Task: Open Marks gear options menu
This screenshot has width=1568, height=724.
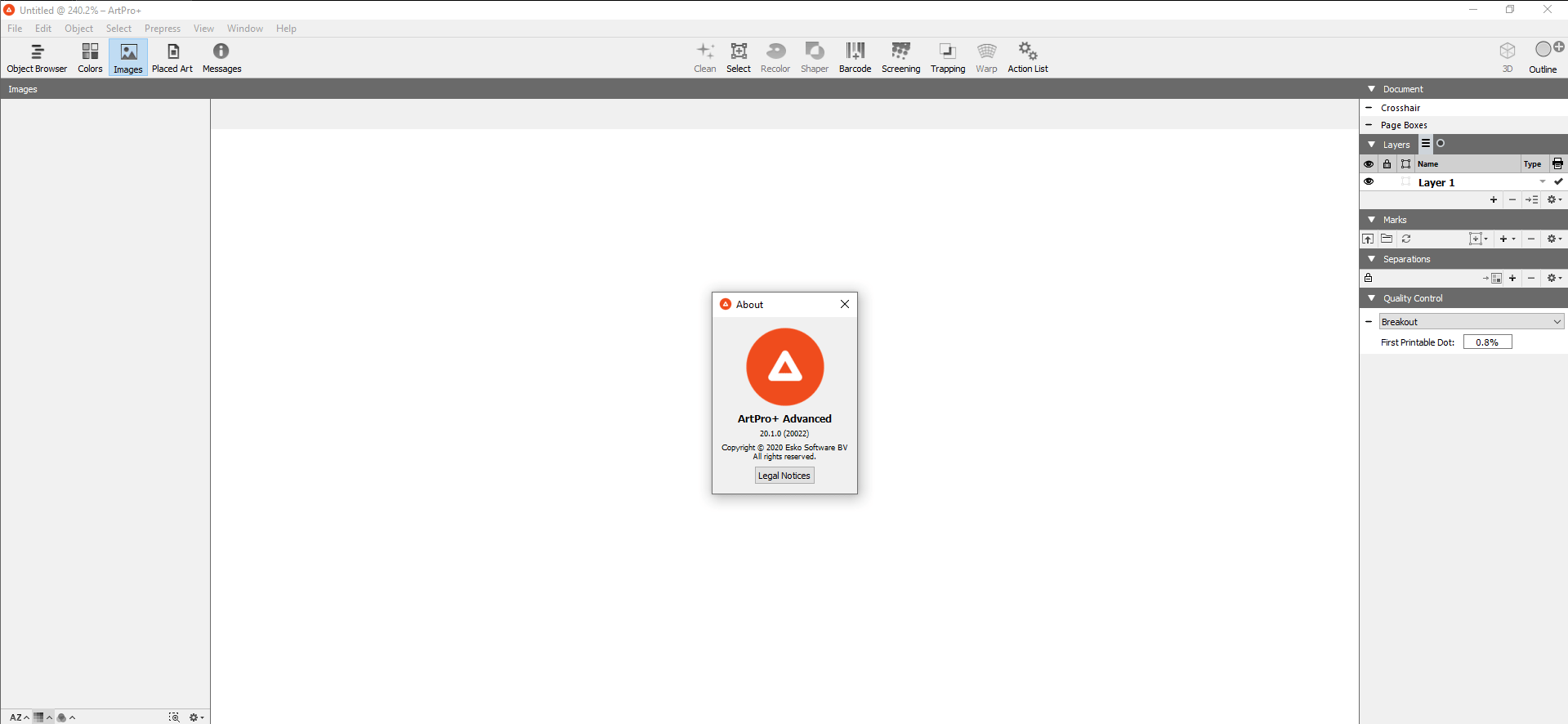Action: (x=1554, y=239)
